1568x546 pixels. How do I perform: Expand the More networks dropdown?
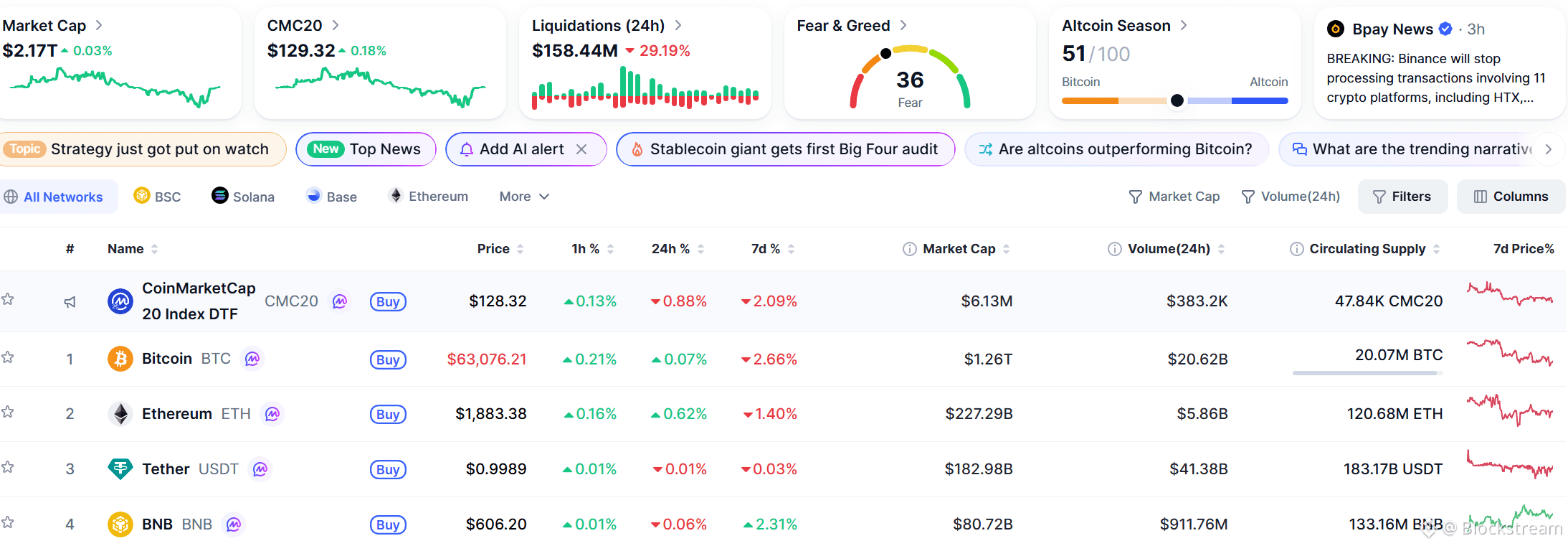tap(524, 197)
